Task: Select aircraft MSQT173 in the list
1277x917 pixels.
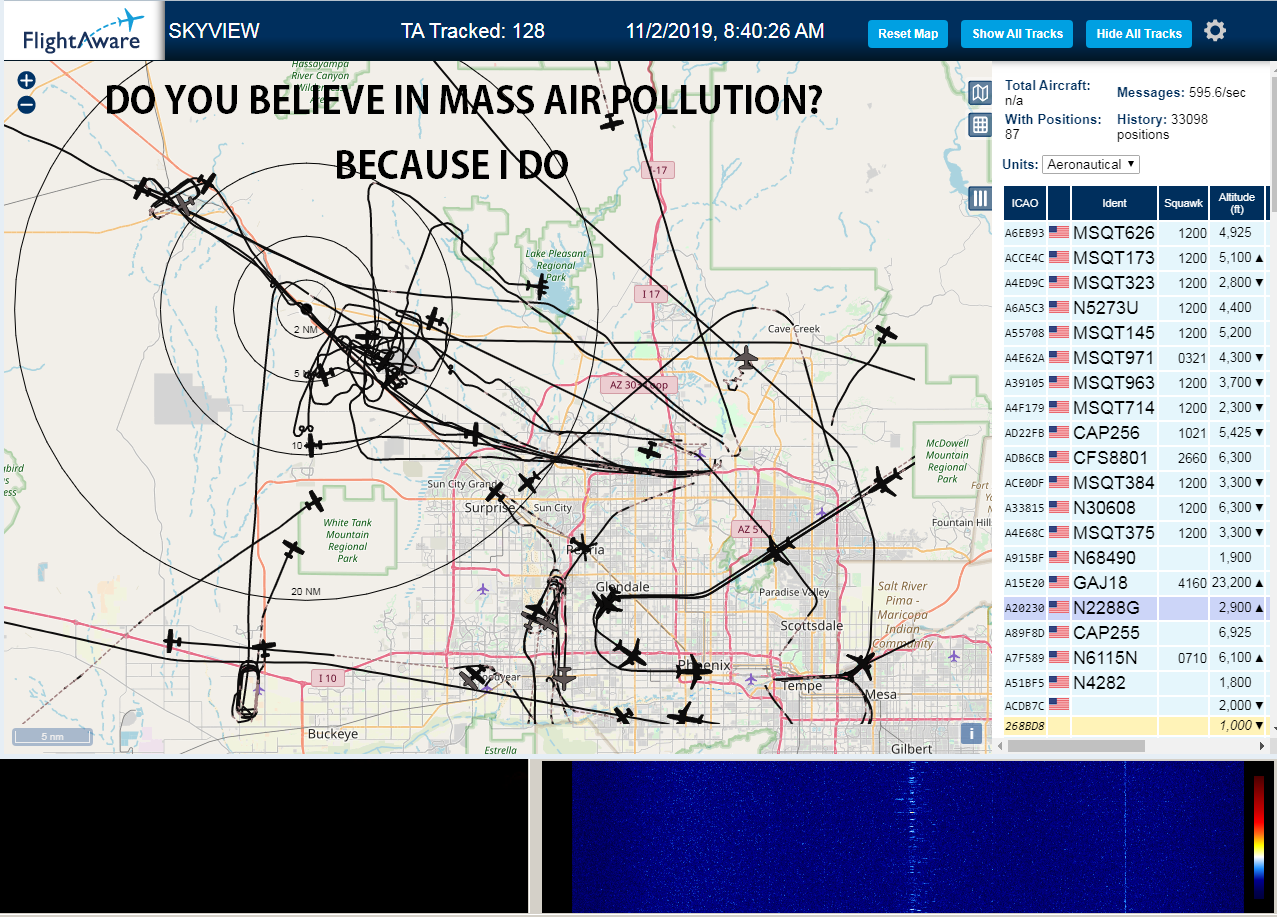Action: coord(1114,258)
